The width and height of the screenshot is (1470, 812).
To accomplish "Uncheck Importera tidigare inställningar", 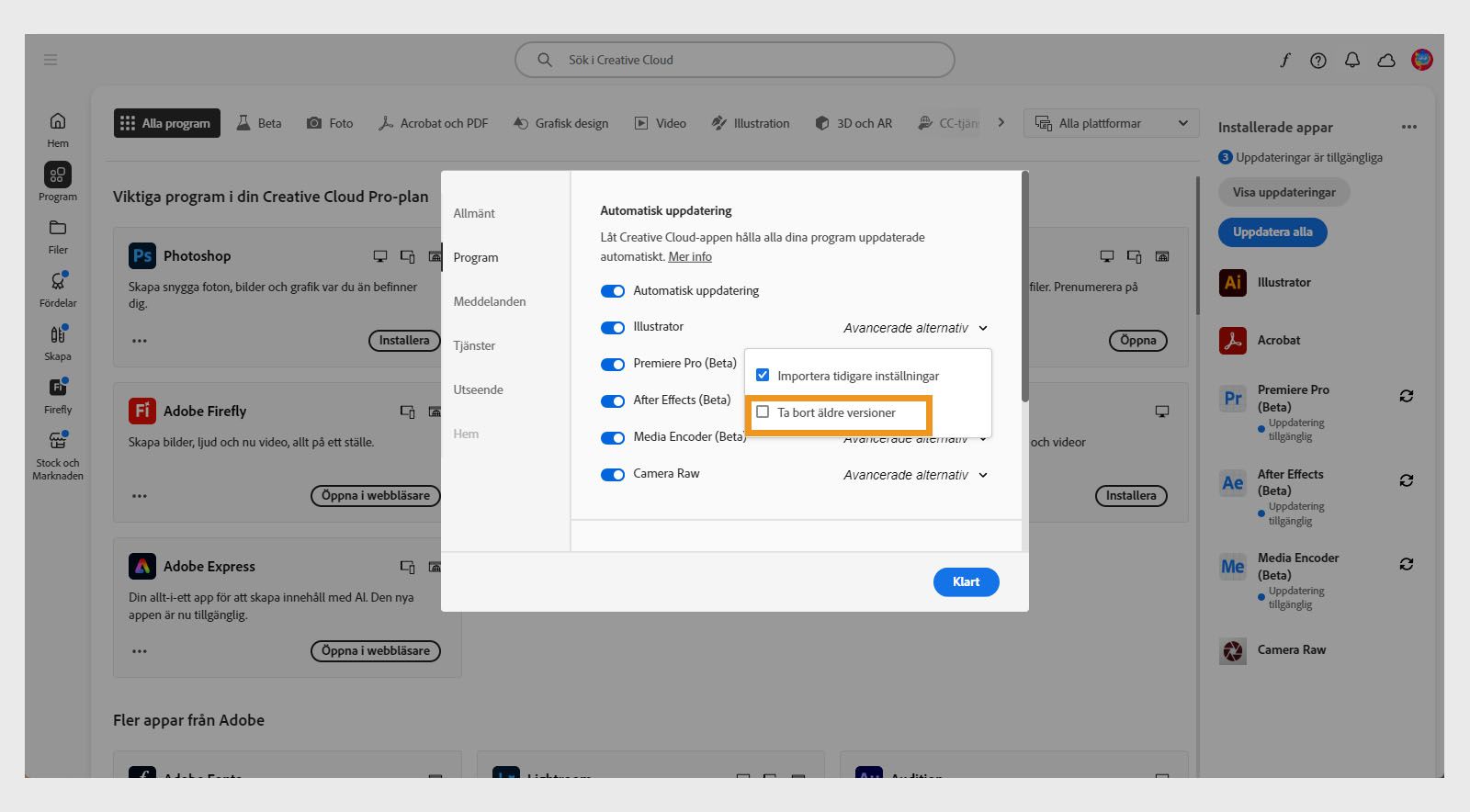I will pos(763,375).
